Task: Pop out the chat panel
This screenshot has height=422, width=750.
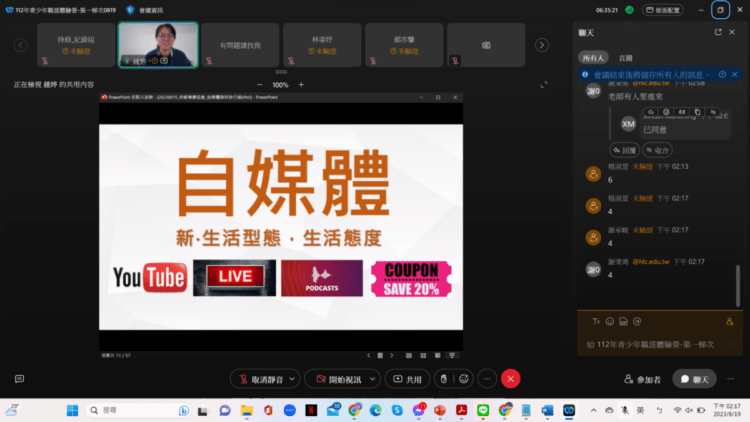Action: point(718,32)
